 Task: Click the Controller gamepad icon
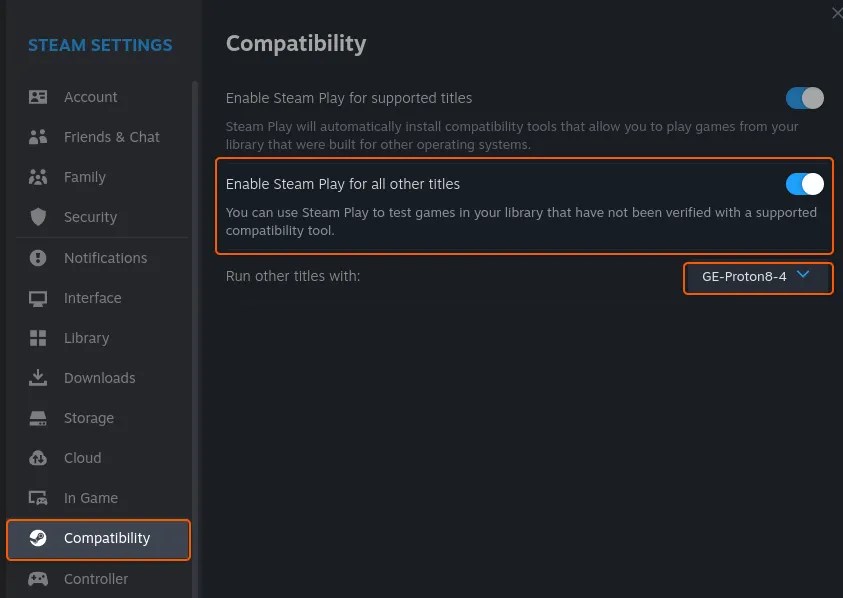click(37, 579)
